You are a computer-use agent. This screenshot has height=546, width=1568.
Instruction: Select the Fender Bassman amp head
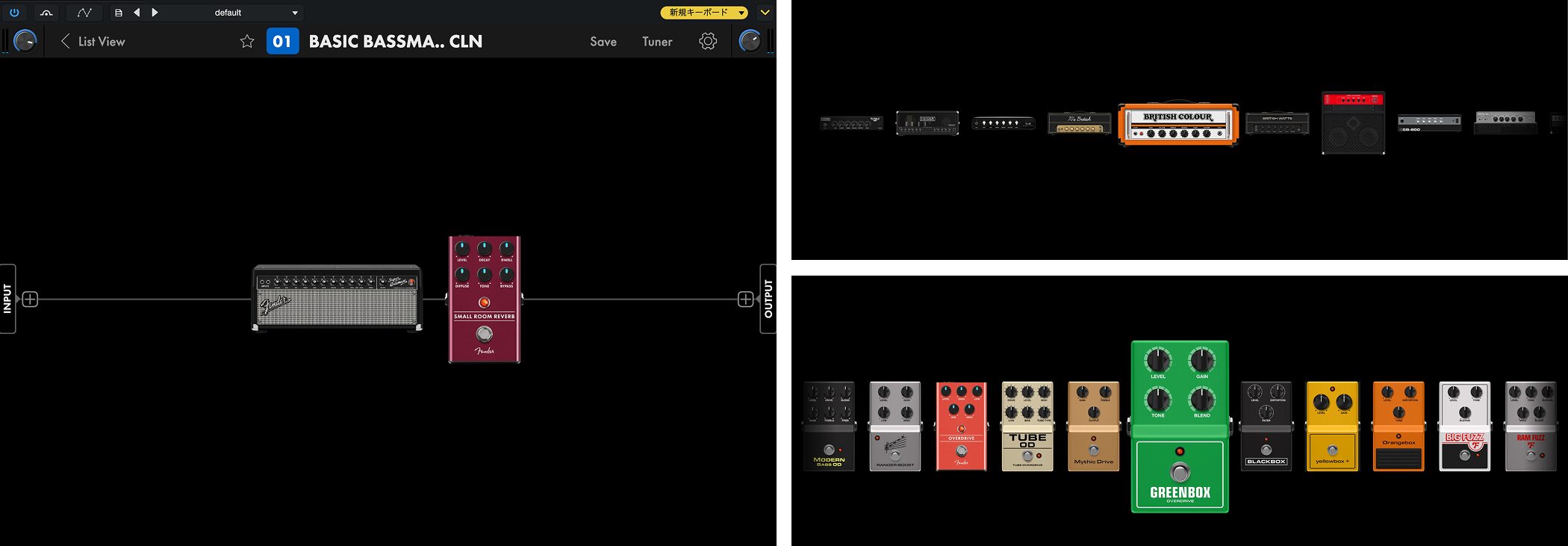[x=337, y=297]
